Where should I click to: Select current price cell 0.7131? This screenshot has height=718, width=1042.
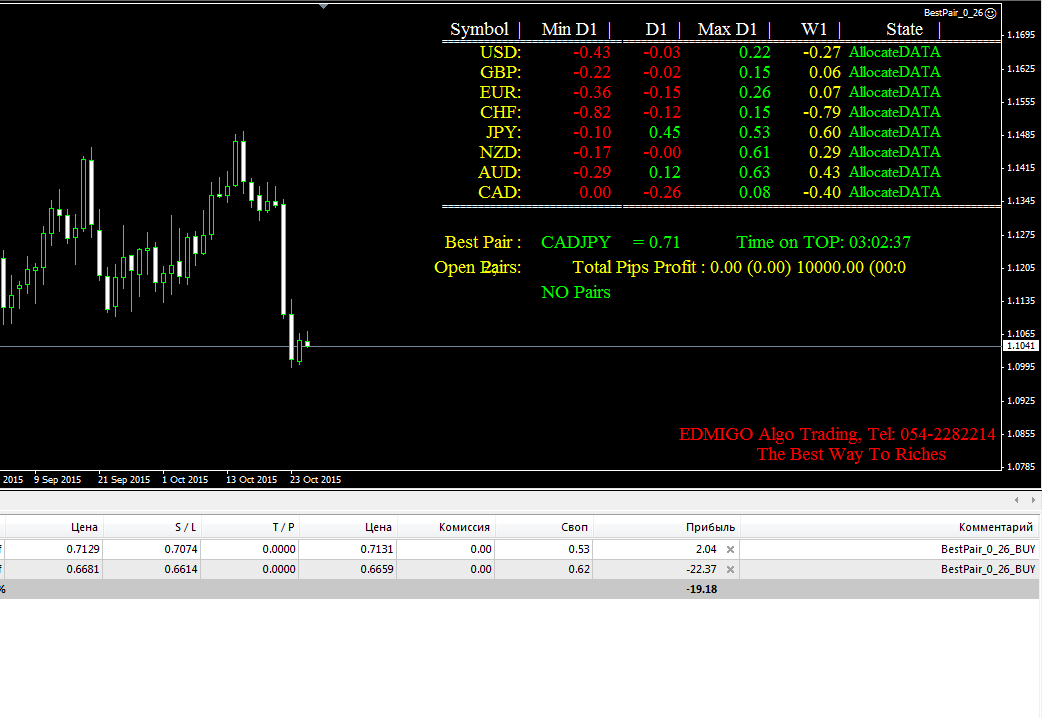pyautogui.click(x=377, y=549)
